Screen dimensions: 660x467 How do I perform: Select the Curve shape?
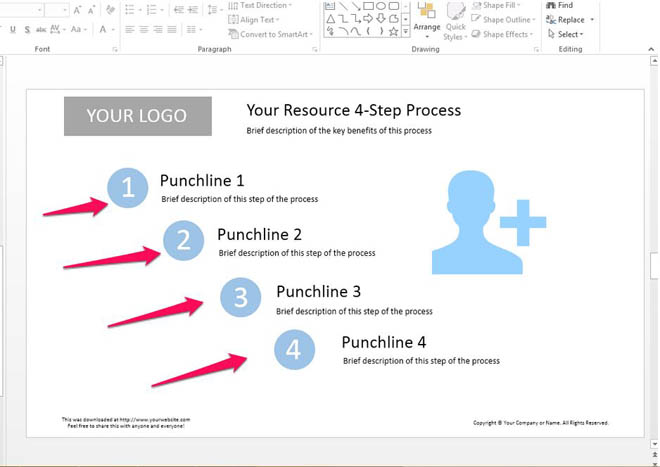pos(356,31)
